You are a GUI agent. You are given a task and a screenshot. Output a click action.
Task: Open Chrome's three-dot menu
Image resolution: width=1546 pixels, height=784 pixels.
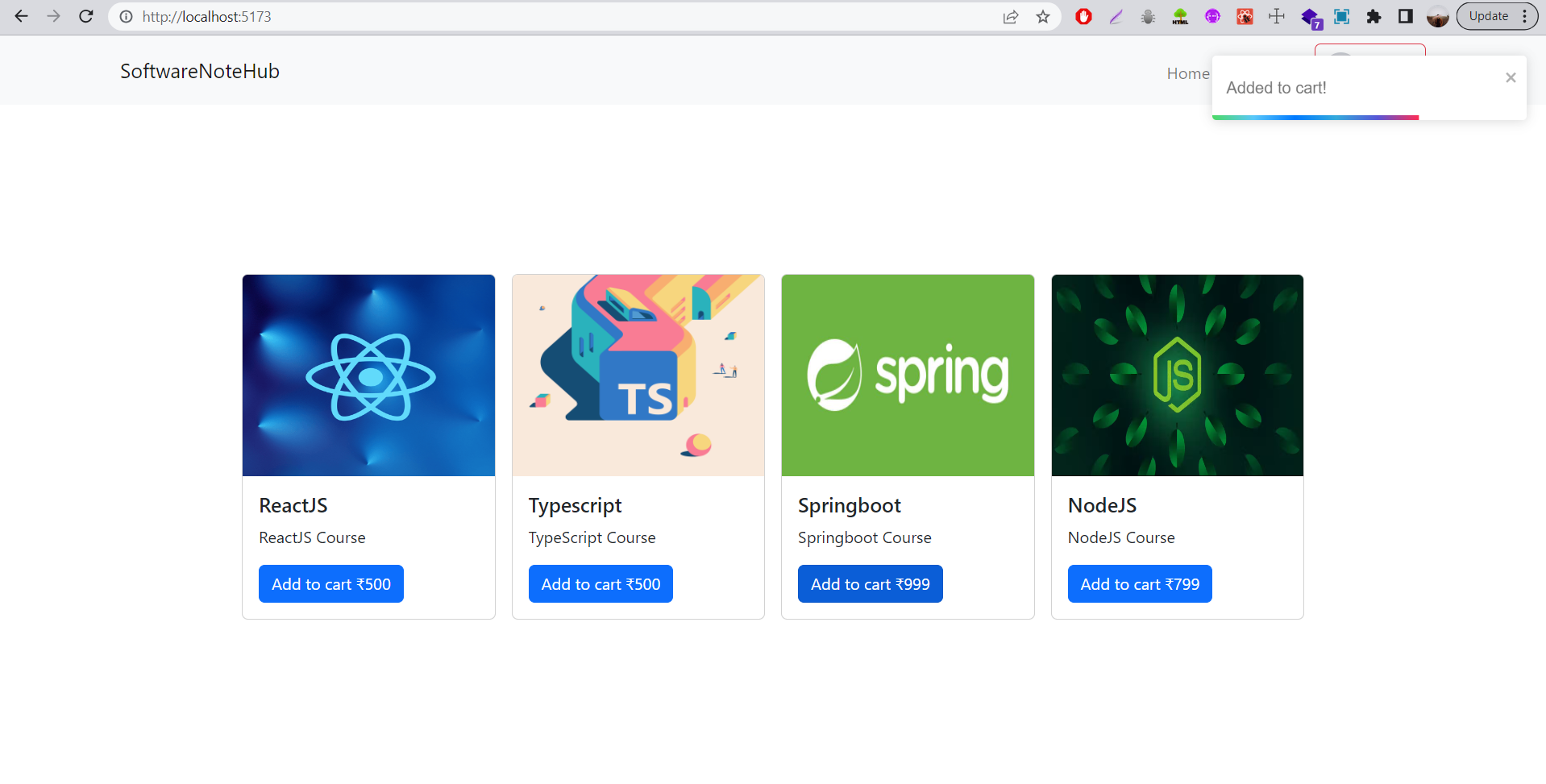(x=1525, y=16)
